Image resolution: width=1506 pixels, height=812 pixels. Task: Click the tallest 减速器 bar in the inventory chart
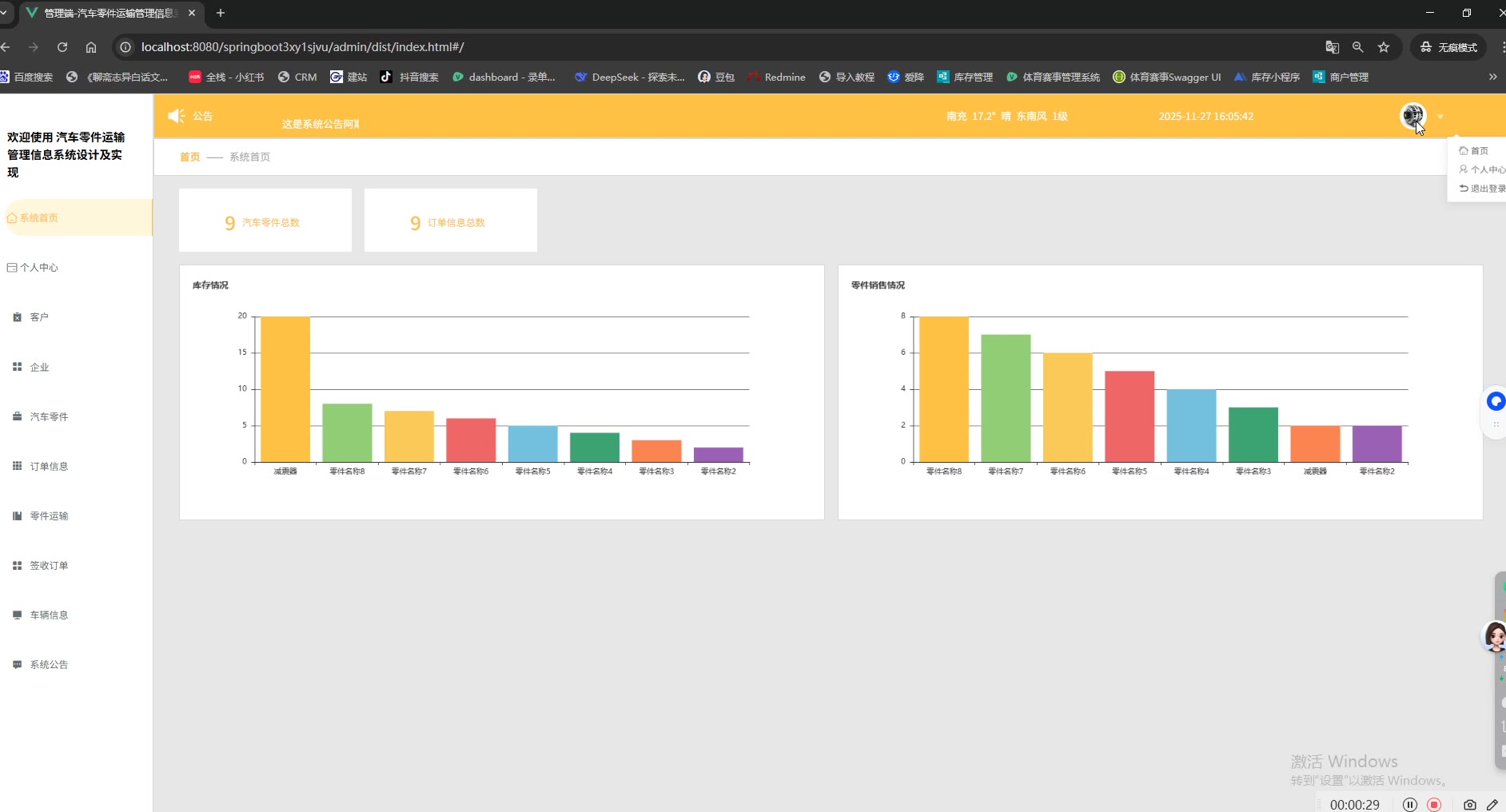click(x=285, y=388)
